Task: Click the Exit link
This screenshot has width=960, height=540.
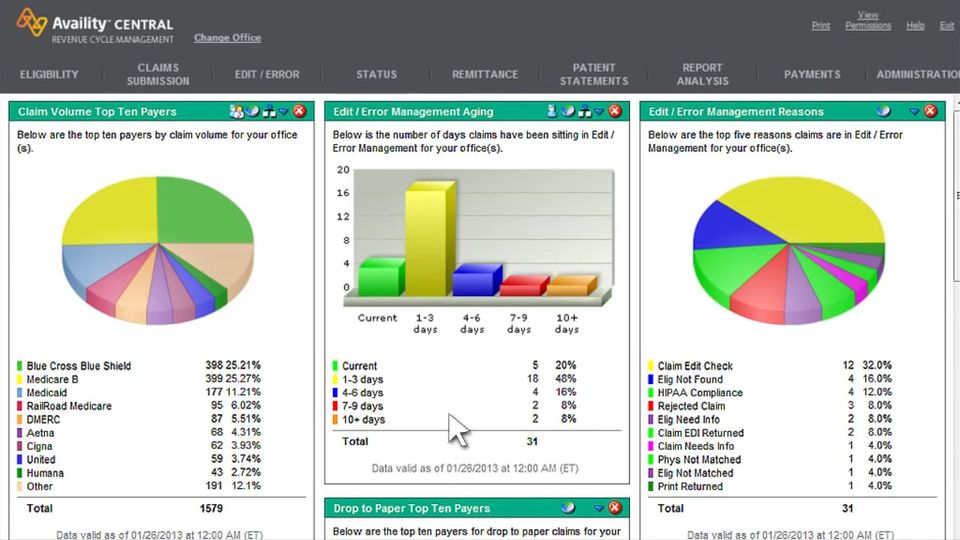Action: 947,26
